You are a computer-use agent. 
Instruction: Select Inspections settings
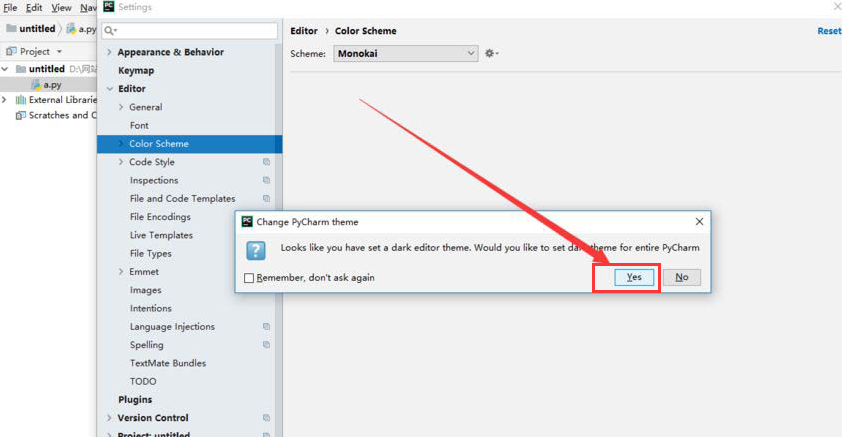coord(154,180)
